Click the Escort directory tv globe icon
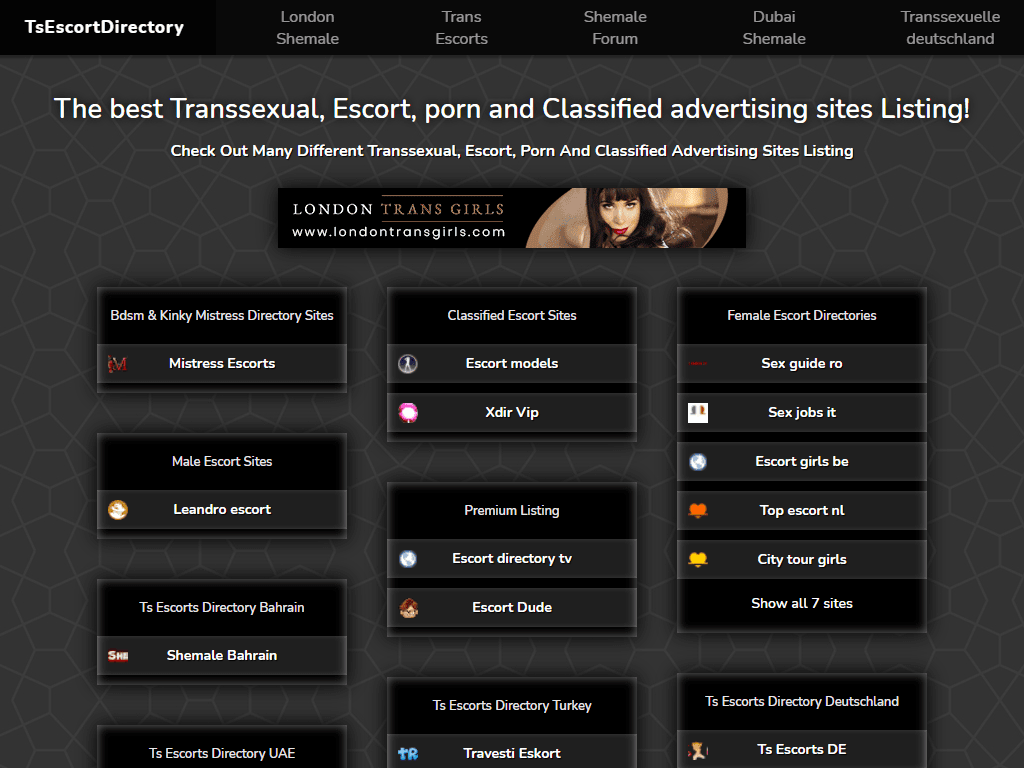The width and height of the screenshot is (1024, 768). (x=408, y=559)
